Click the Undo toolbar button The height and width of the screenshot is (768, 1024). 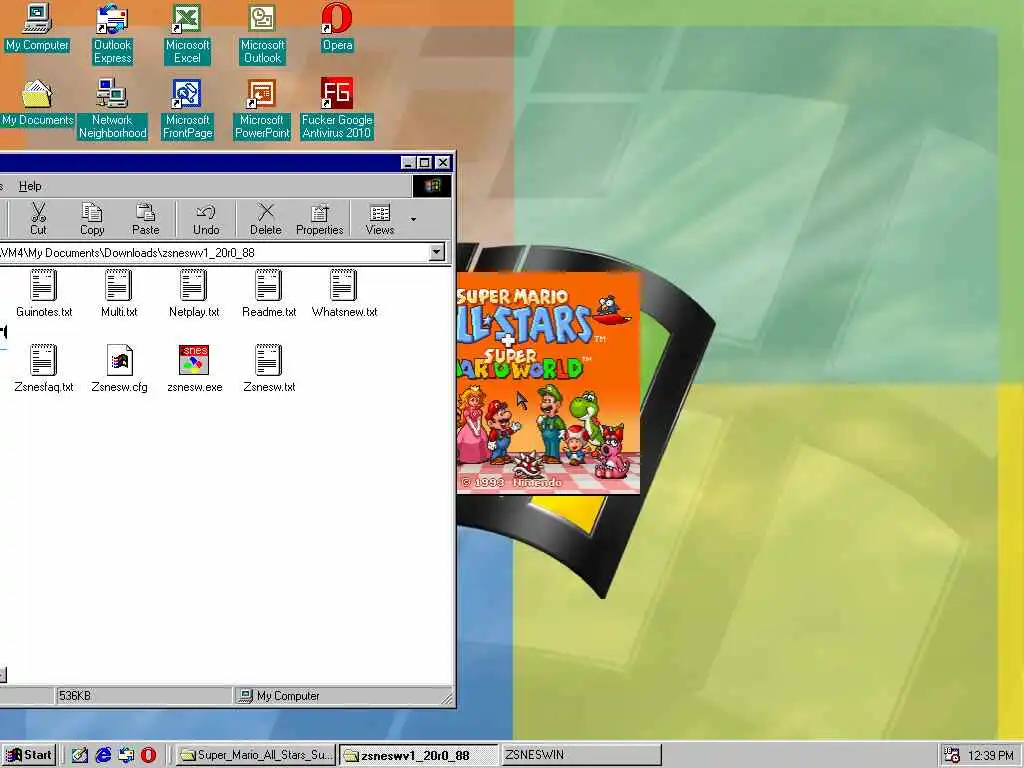(206, 219)
